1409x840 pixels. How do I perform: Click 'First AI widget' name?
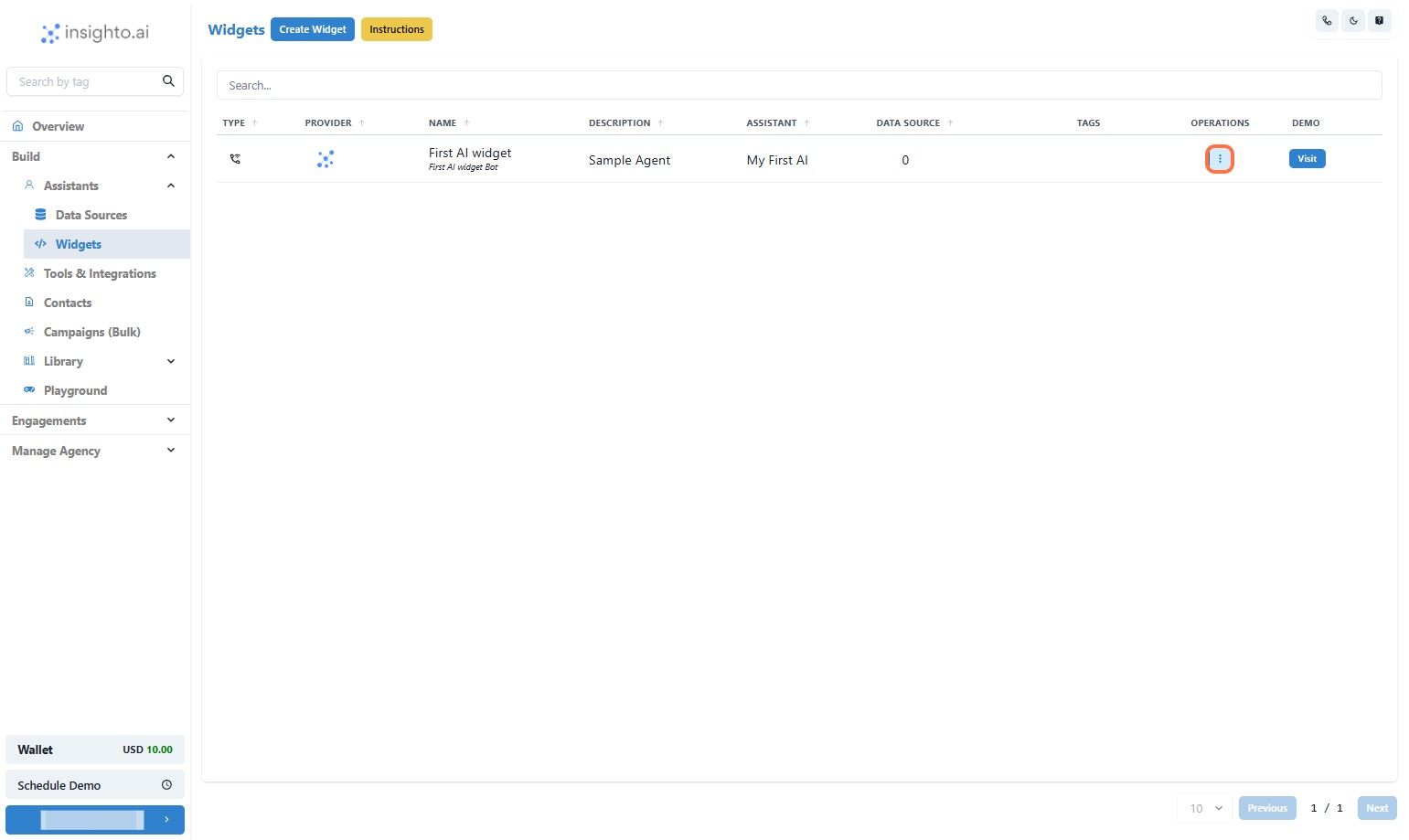[x=470, y=153]
